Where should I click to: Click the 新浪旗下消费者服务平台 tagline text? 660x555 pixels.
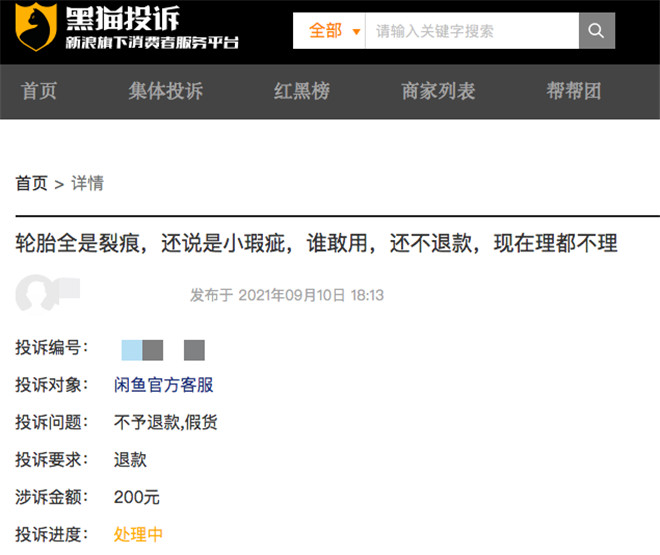tap(152, 44)
